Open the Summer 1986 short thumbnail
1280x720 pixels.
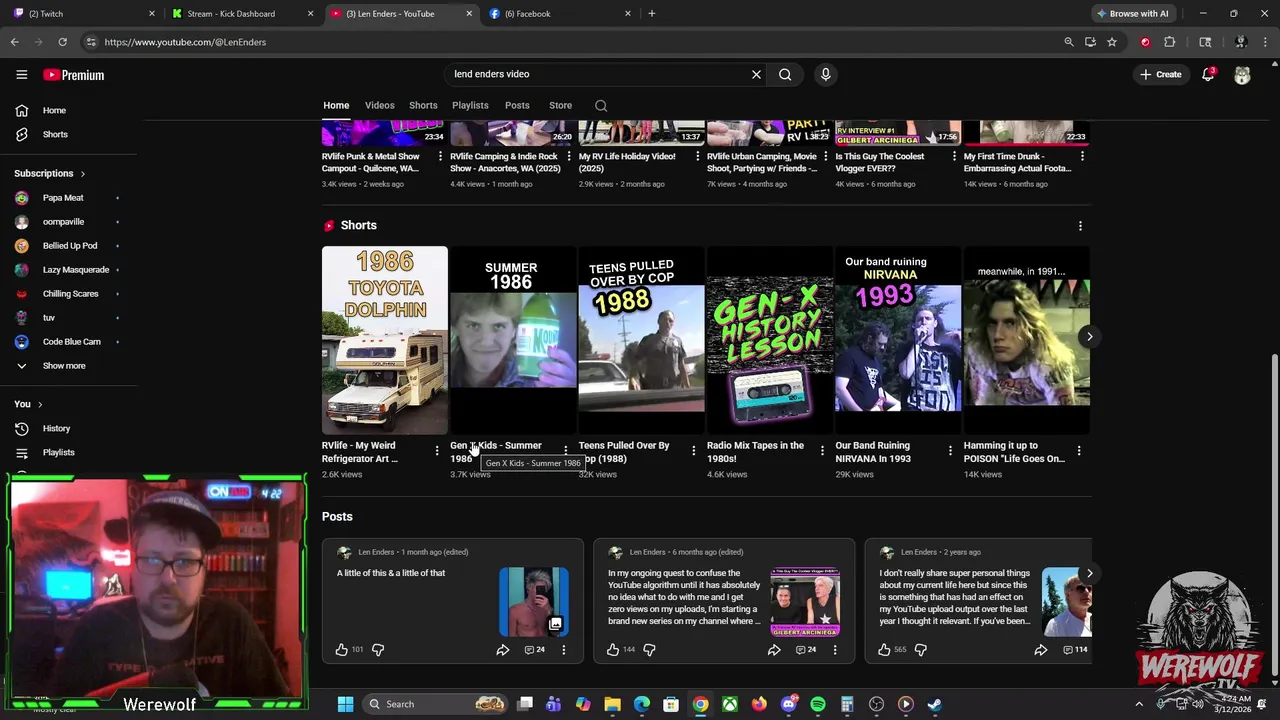512,340
